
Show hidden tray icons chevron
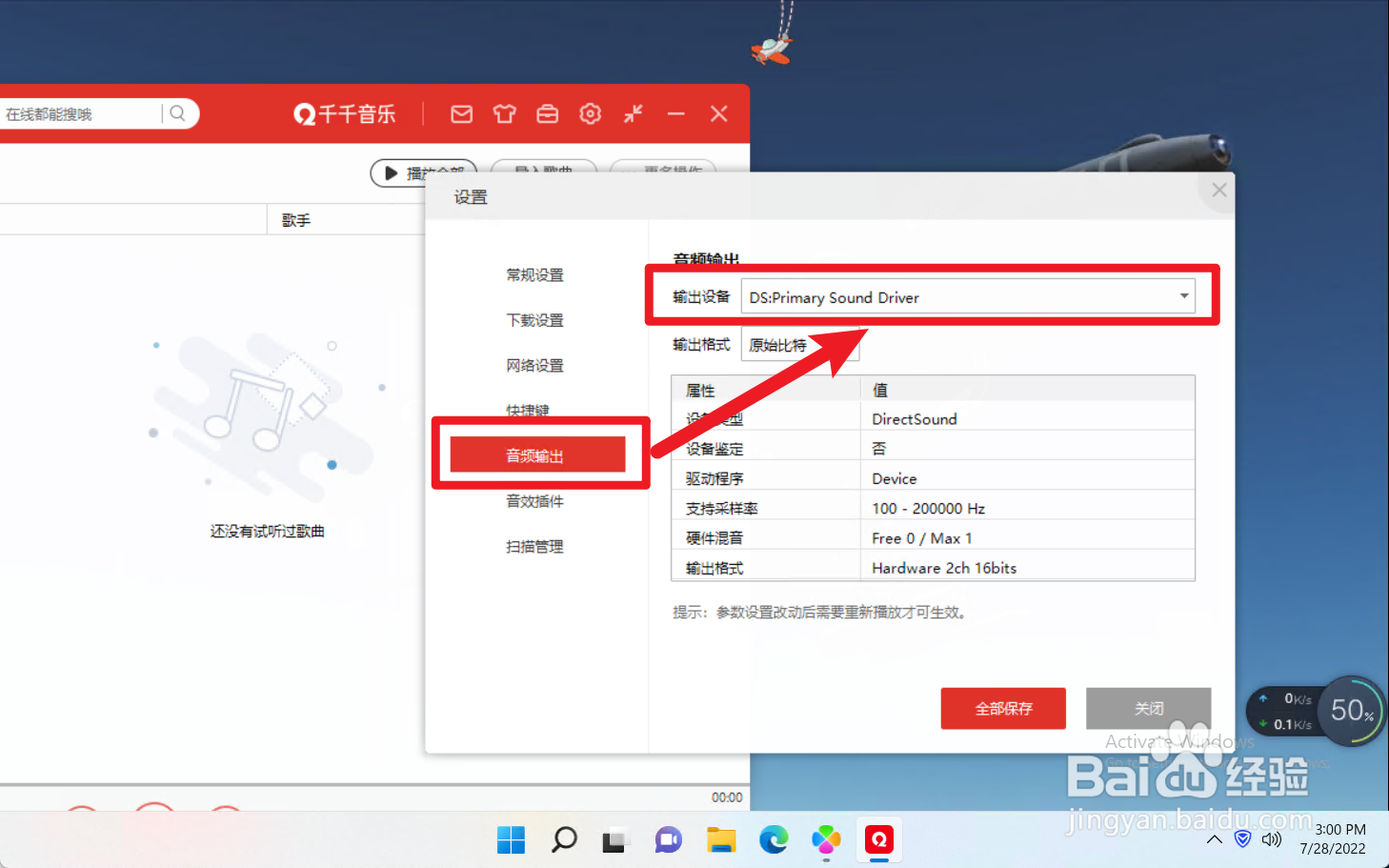(1215, 839)
